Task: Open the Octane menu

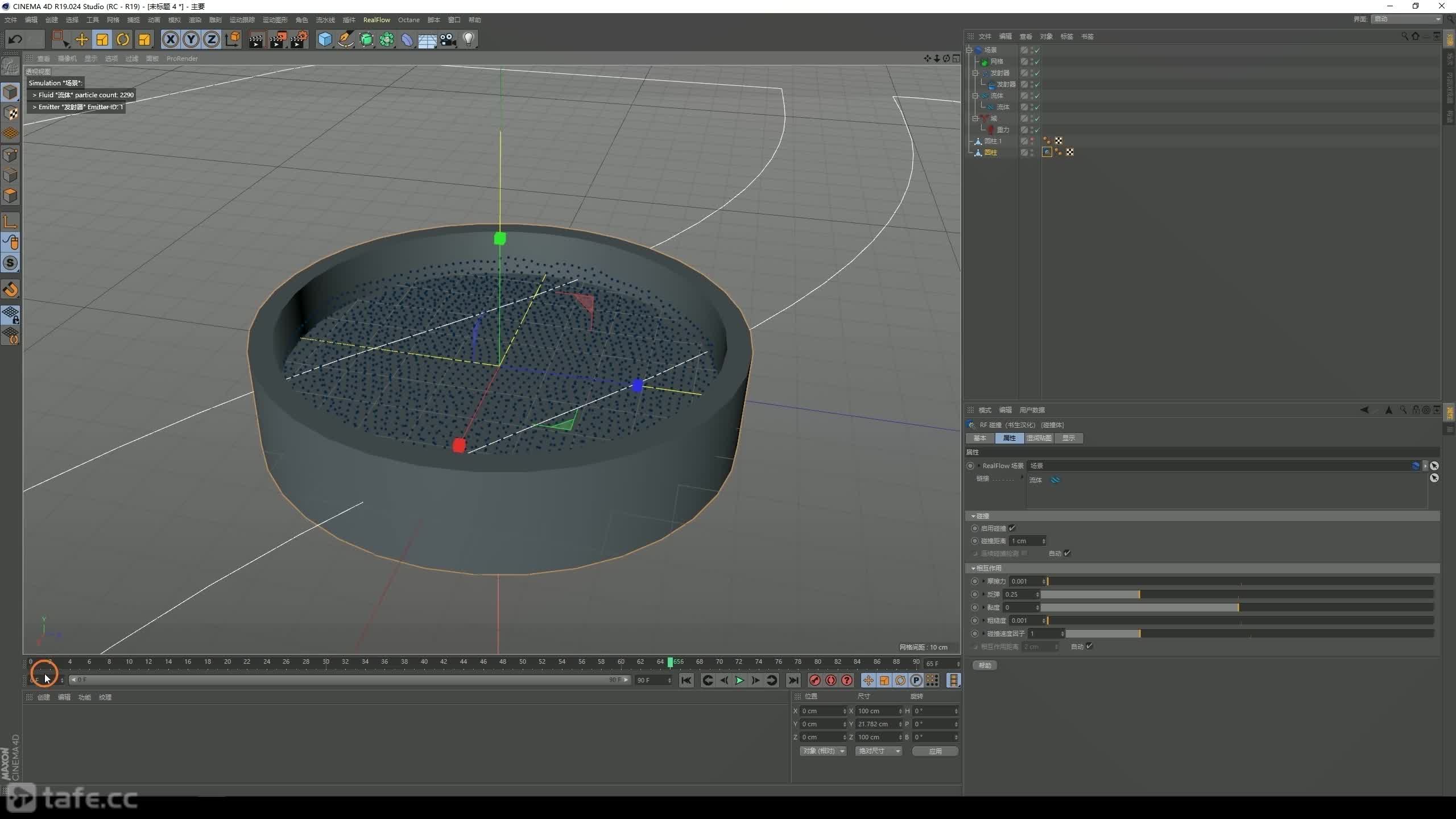Action: 408,20
